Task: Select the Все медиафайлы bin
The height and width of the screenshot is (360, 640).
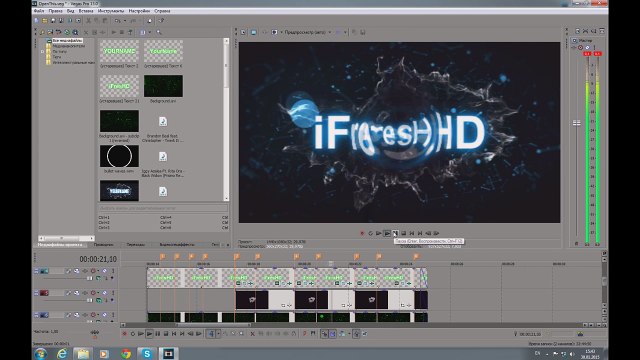Action: point(67,40)
